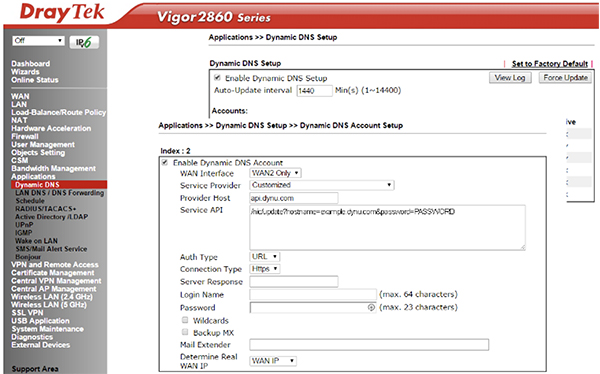This screenshot has height=374, width=600.
Task: Click the password field reveal icon
Action: click(x=371, y=307)
